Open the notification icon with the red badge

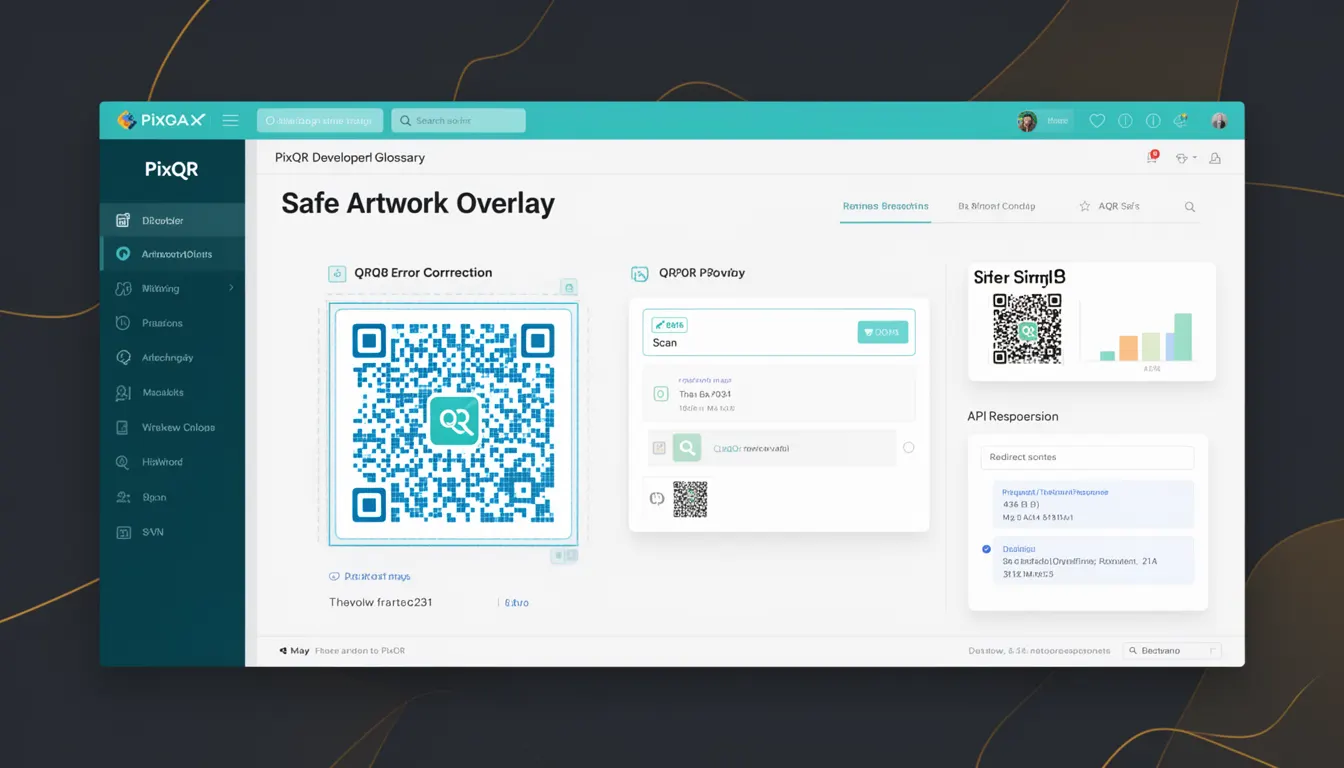click(x=1152, y=157)
